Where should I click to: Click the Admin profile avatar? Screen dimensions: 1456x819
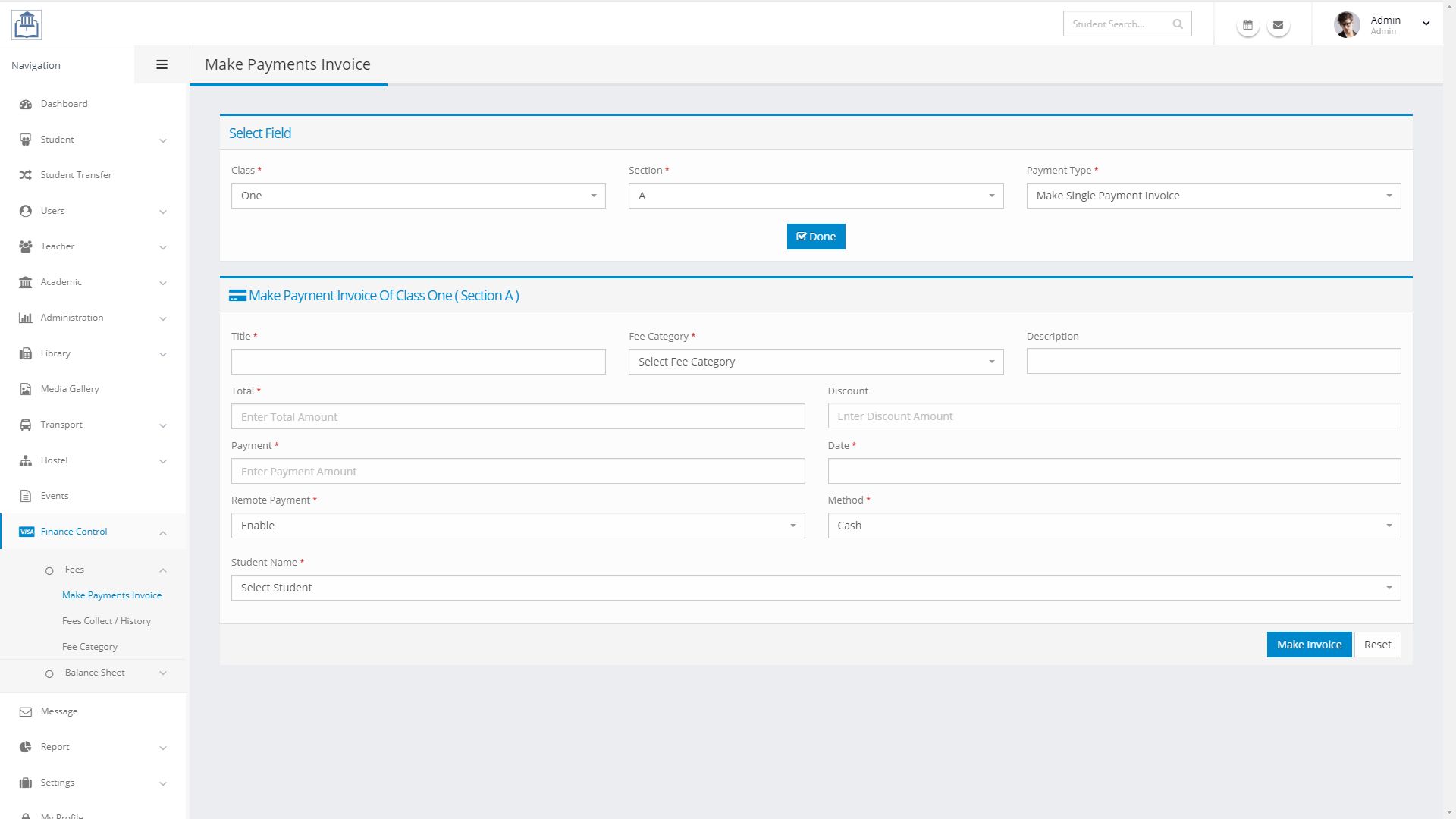pyautogui.click(x=1347, y=24)
